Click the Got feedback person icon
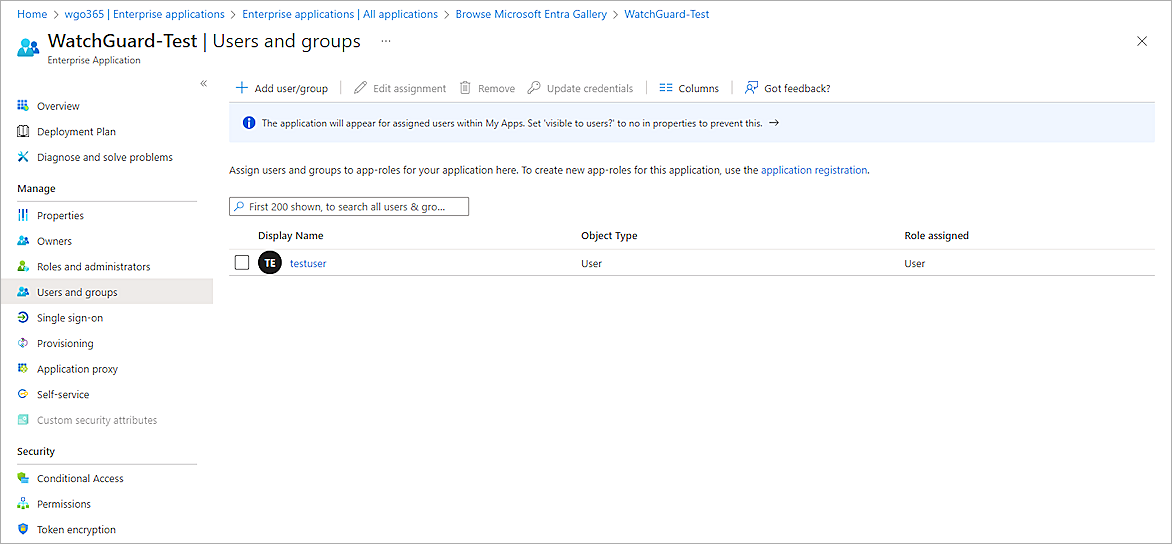The width and height of the screenshot is (1172, 544). pyautogui.click(x=752, y=87)
